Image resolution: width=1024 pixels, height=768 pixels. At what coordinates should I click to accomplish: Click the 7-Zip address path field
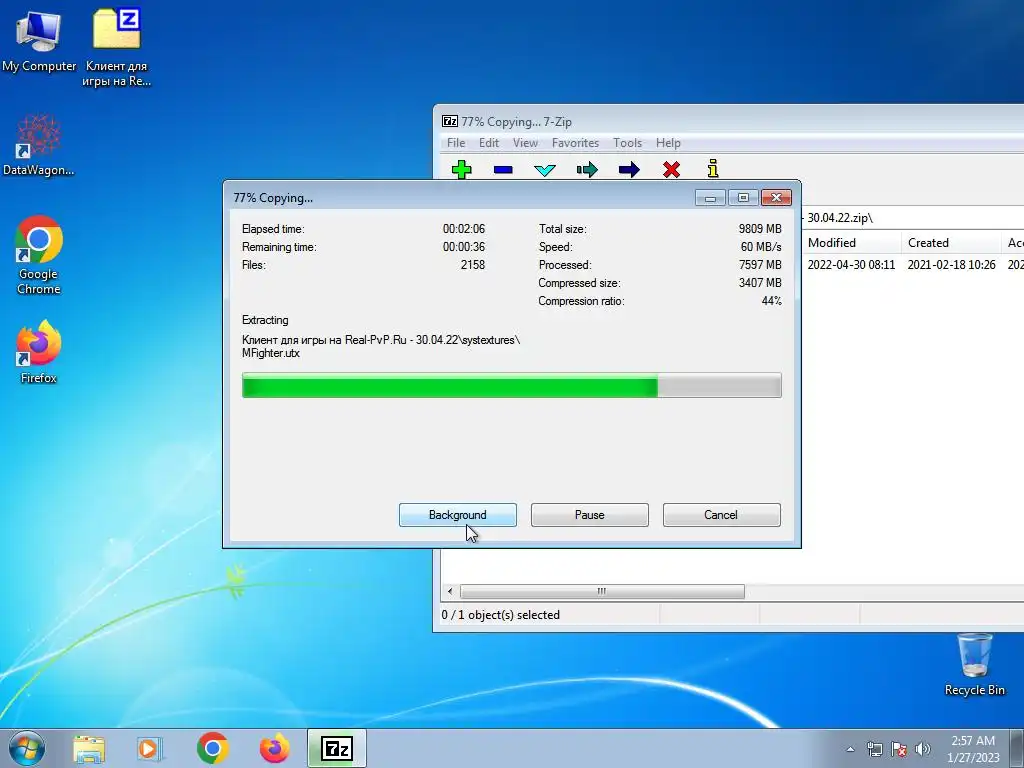pyautogui.click(x=912, y=218)
